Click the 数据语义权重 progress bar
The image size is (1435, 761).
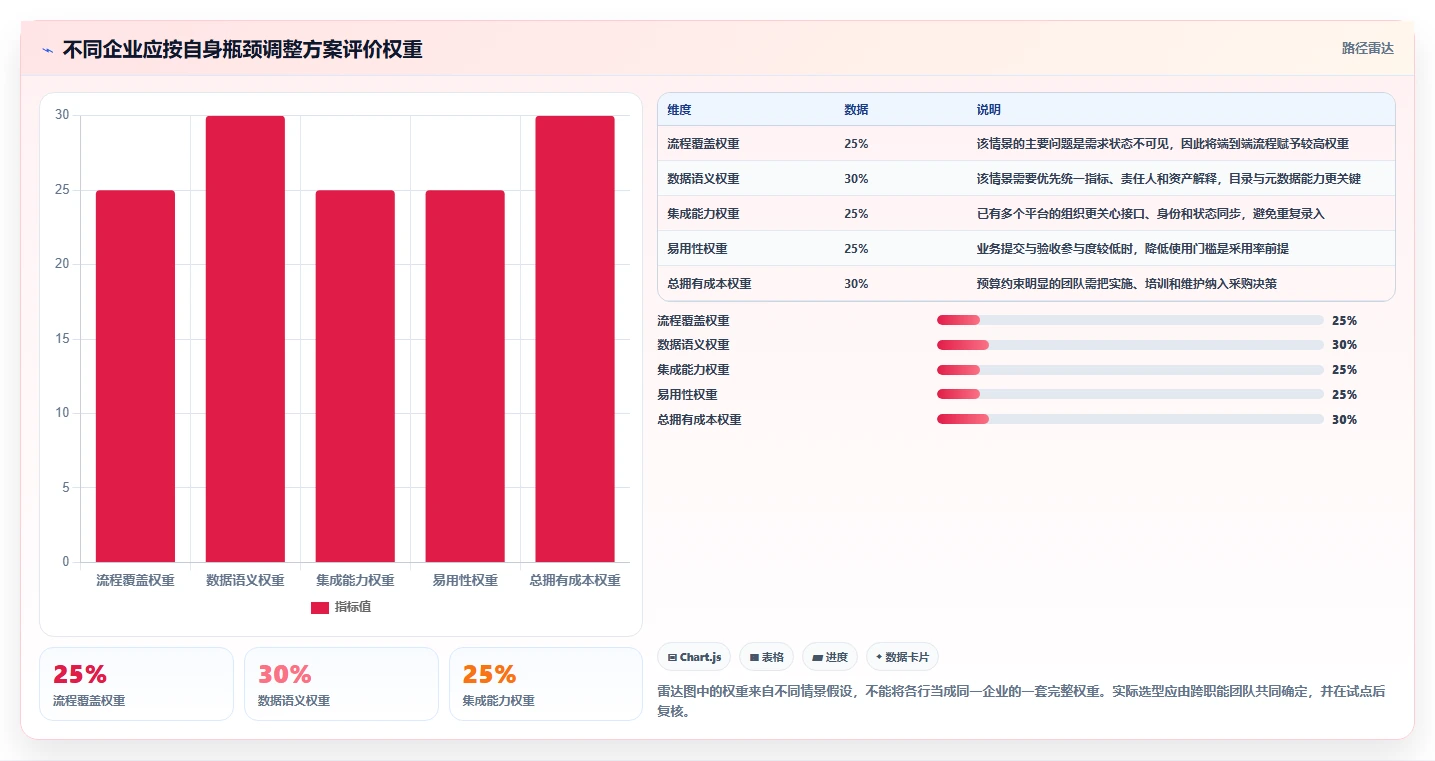(x=1130, y=345)
